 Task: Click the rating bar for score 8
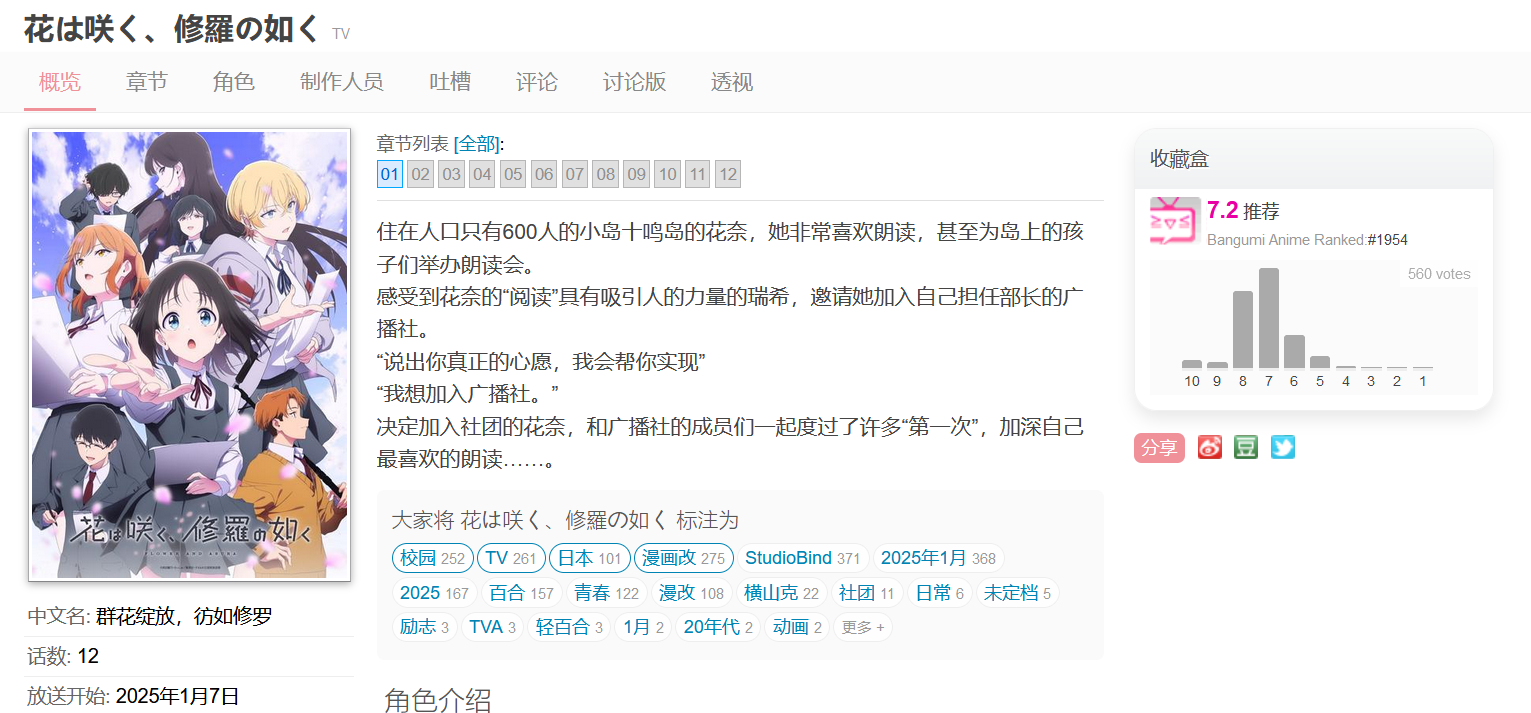tap(1243, 330)
